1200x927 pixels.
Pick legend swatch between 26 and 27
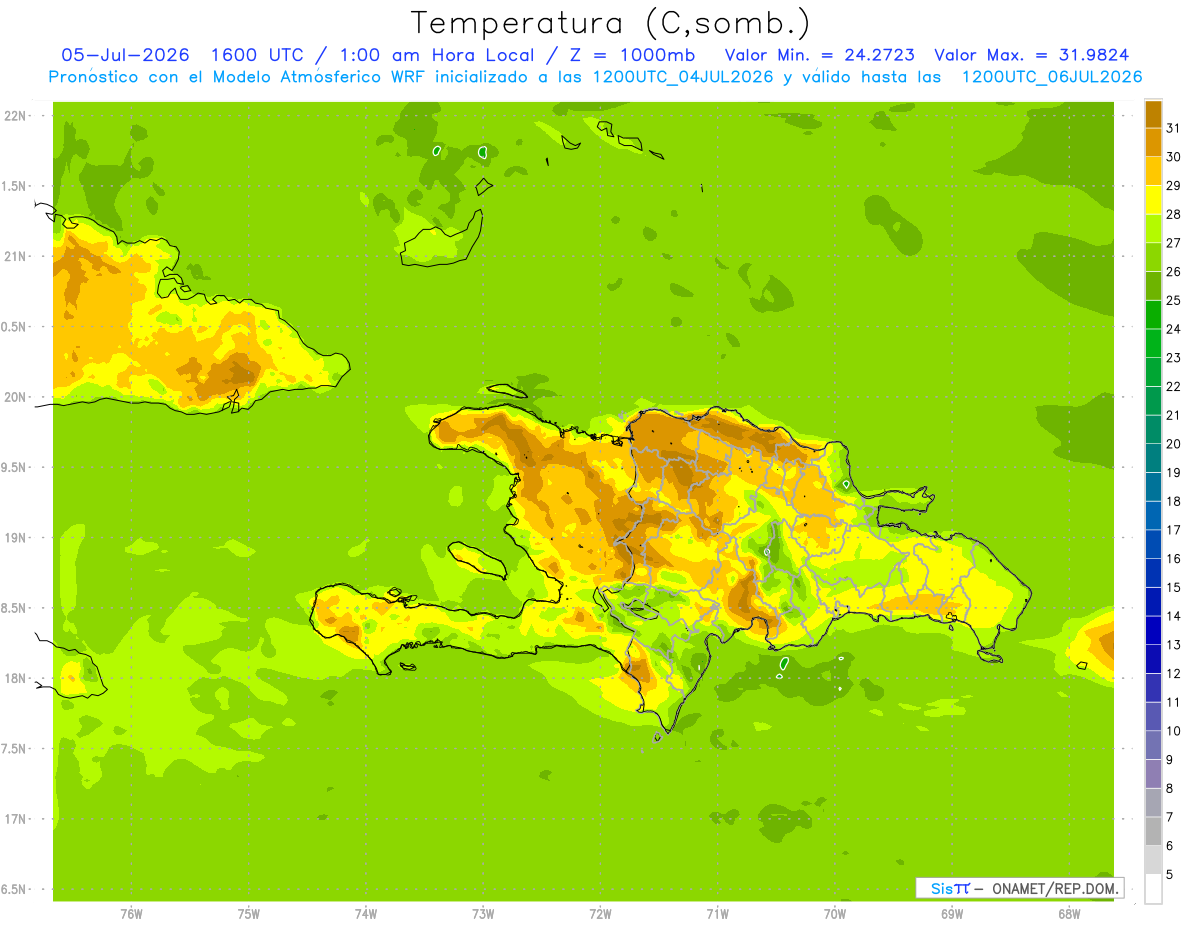coord(1154,258)
